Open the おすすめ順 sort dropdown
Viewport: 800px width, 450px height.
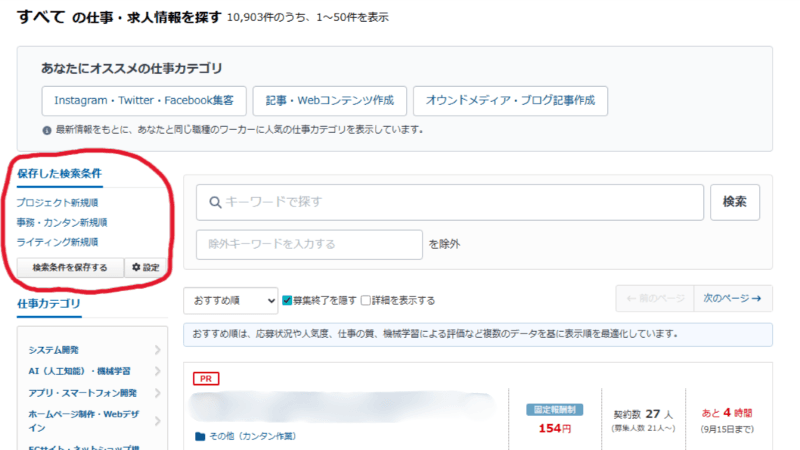231,301
